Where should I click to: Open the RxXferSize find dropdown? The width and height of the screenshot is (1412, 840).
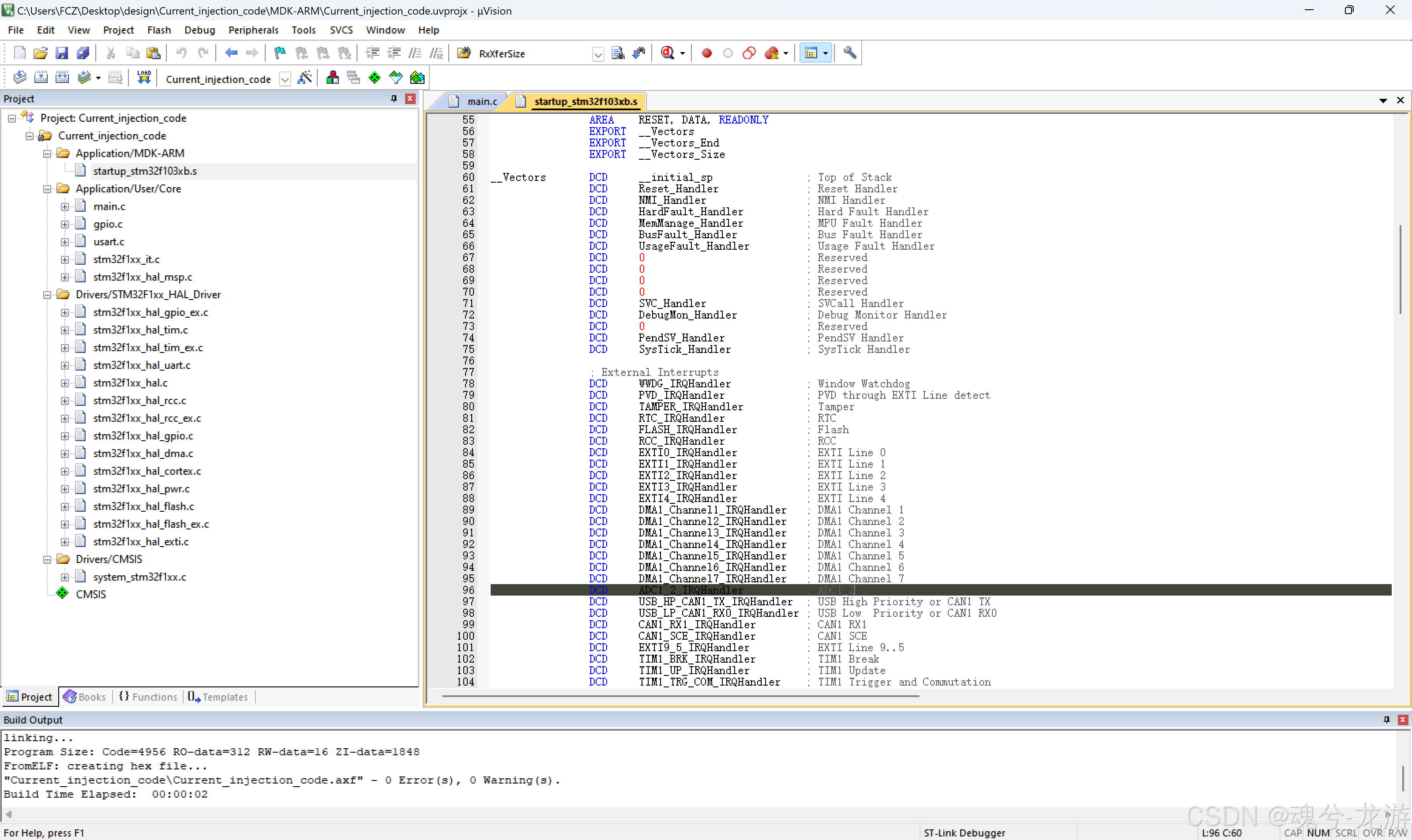point(598,54)
